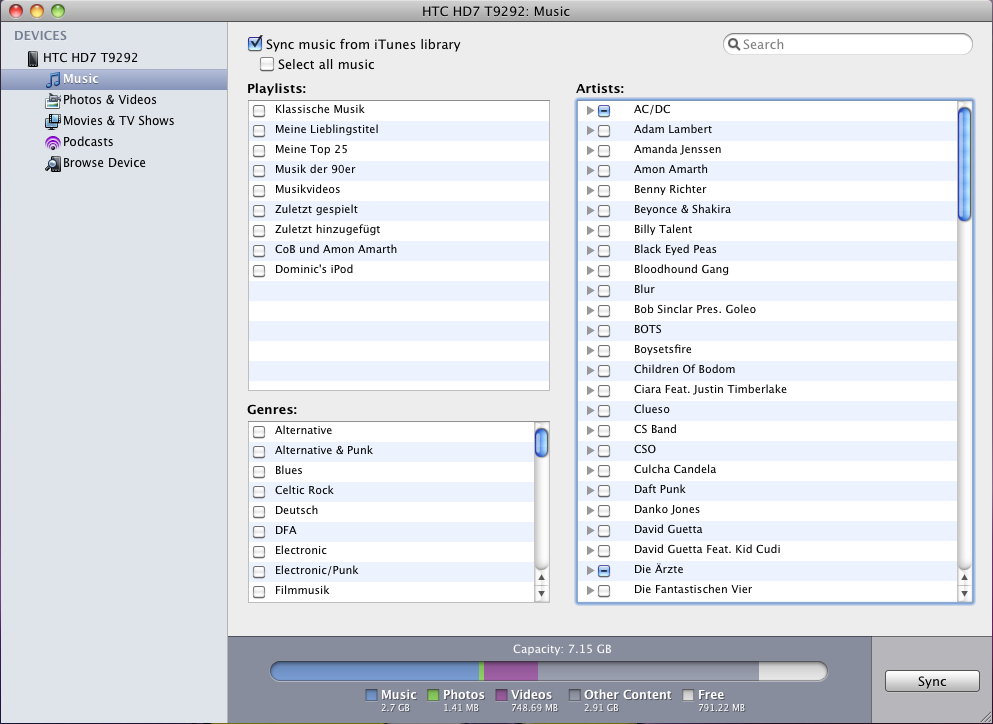
Task: Expand the Billy Talent artist row
Action: [590, 231]
